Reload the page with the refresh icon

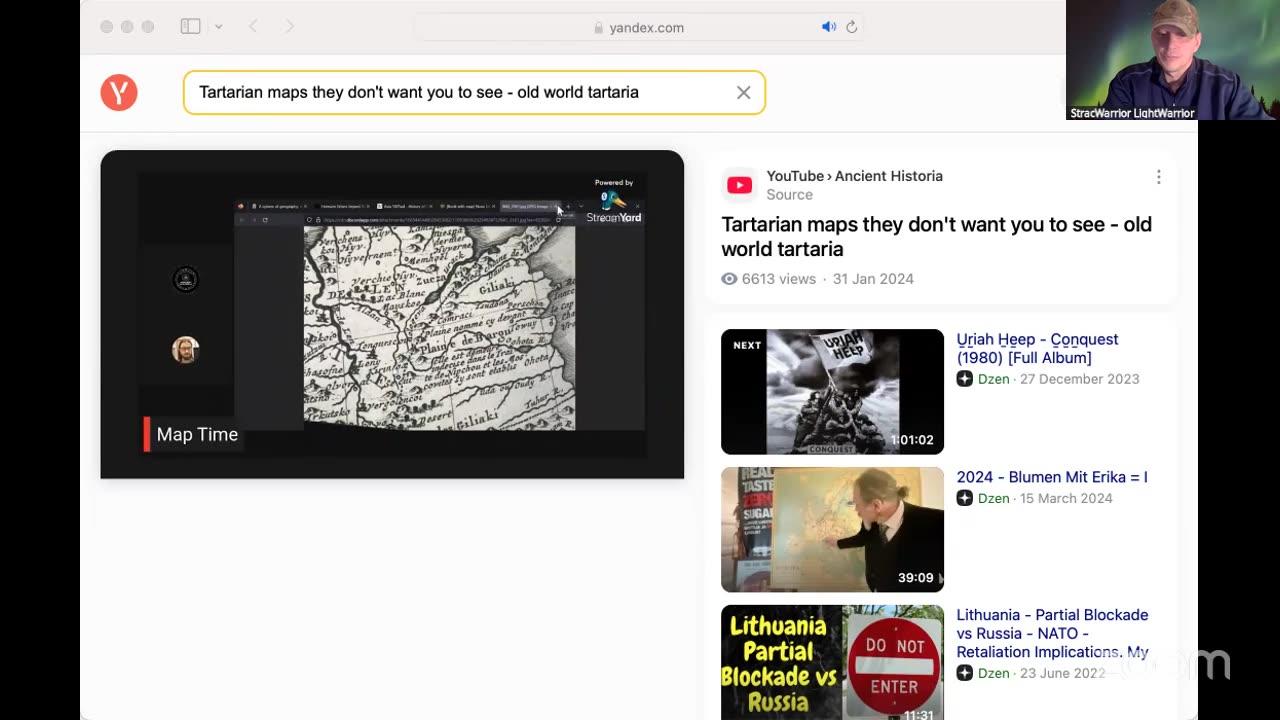tap(852, 27)
